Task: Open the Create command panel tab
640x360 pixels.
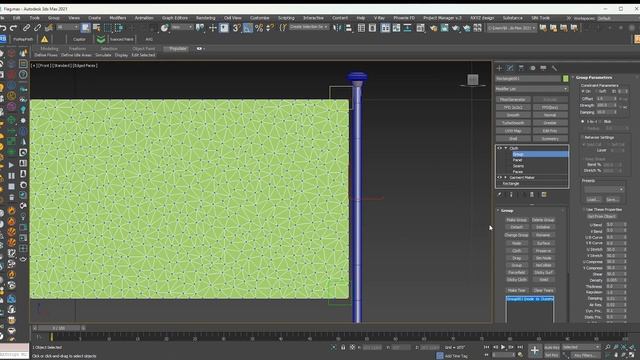Action: pyautogui.click(x=499, y=68)
